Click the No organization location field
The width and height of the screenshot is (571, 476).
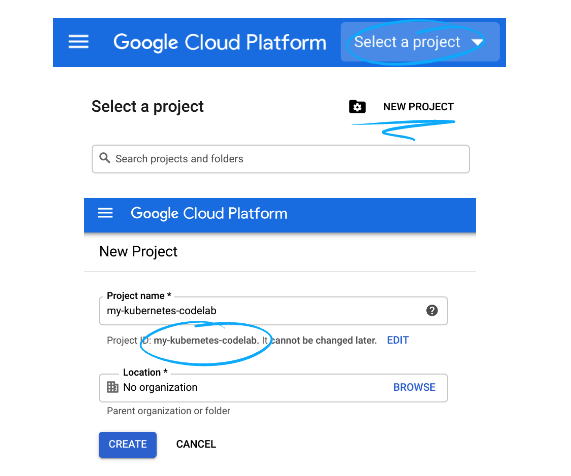pyautogui.click(x=273, y=388)
